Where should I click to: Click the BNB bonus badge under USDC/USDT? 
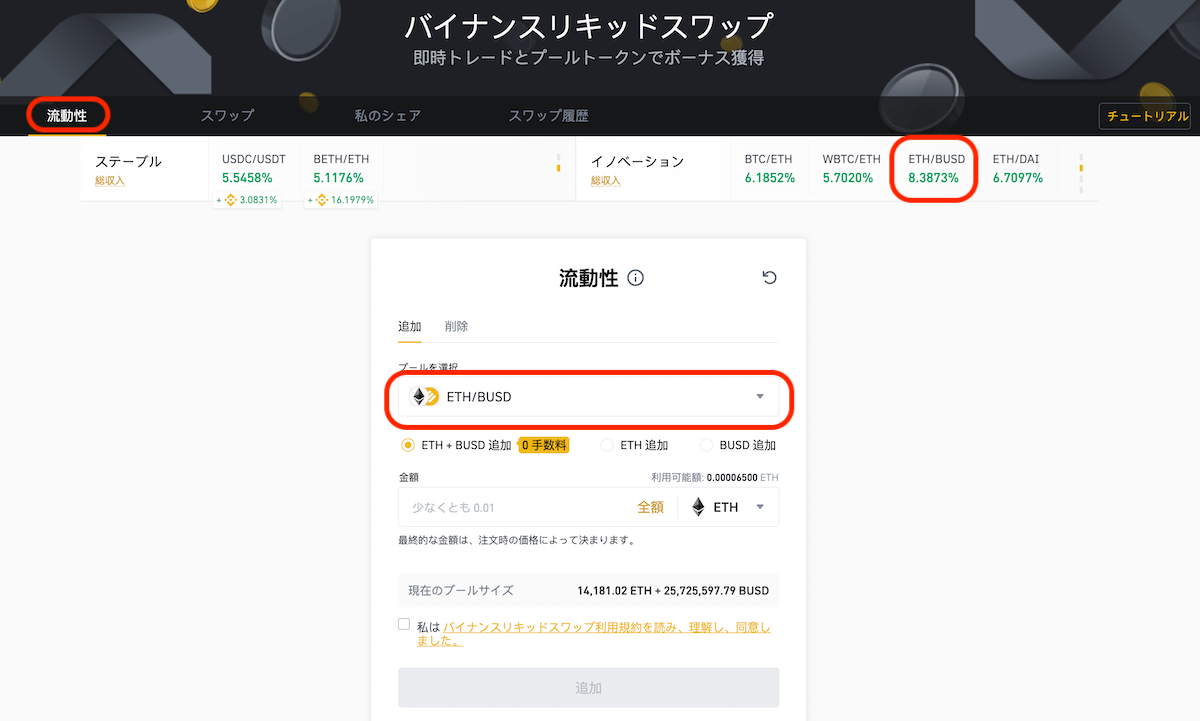tap(248, 200)
